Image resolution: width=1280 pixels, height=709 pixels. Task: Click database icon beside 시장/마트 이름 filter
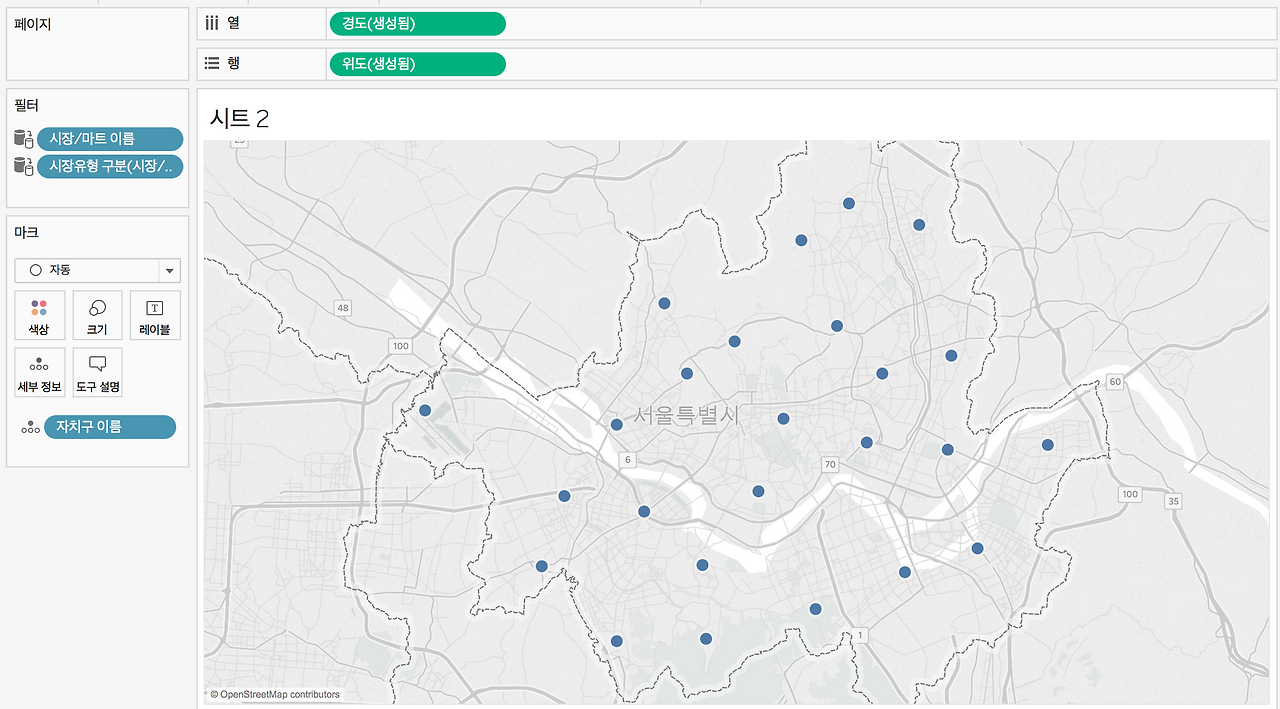click(24, 139)
